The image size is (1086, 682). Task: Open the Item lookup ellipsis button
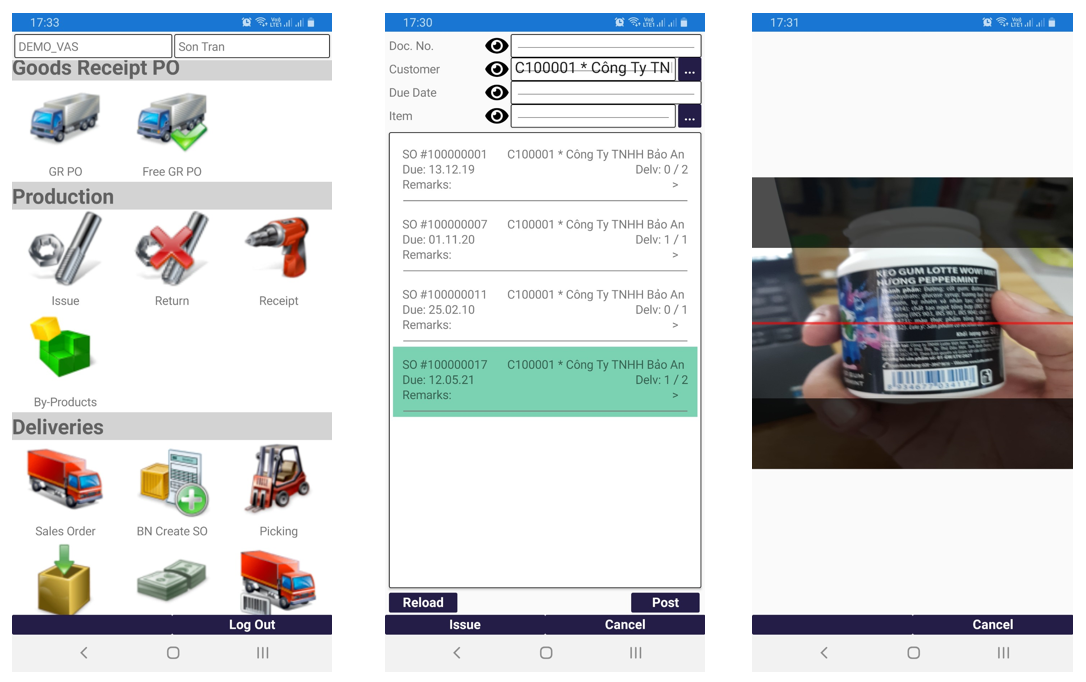[689, 116]
